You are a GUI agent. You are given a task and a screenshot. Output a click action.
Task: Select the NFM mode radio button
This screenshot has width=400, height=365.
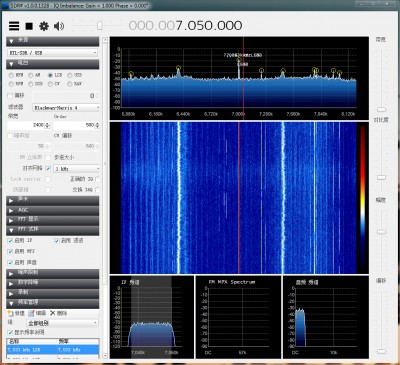[x=11, y=75]
